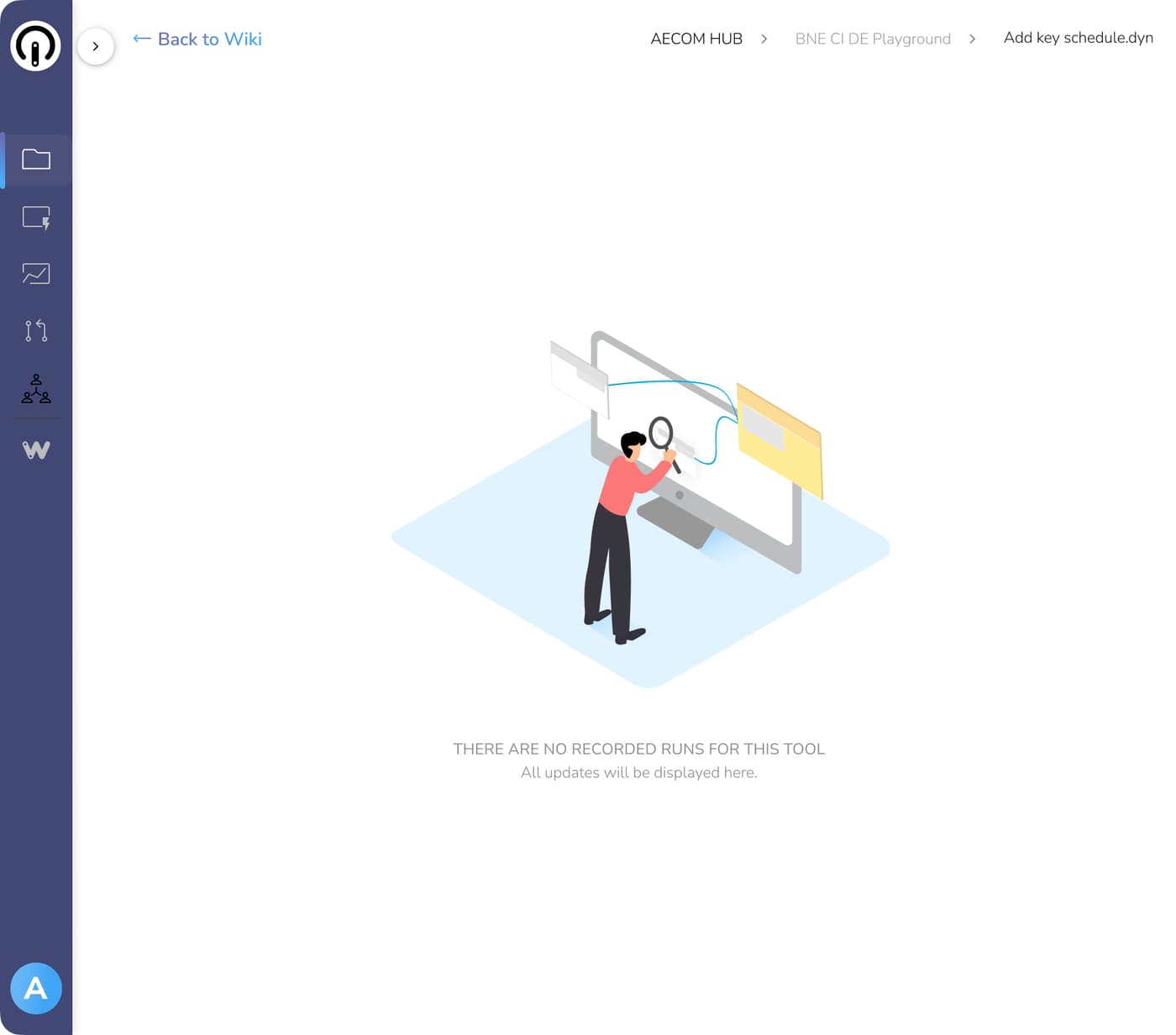Click chevron after AECOM HUB breadcrumb

(x=764, y=39)
